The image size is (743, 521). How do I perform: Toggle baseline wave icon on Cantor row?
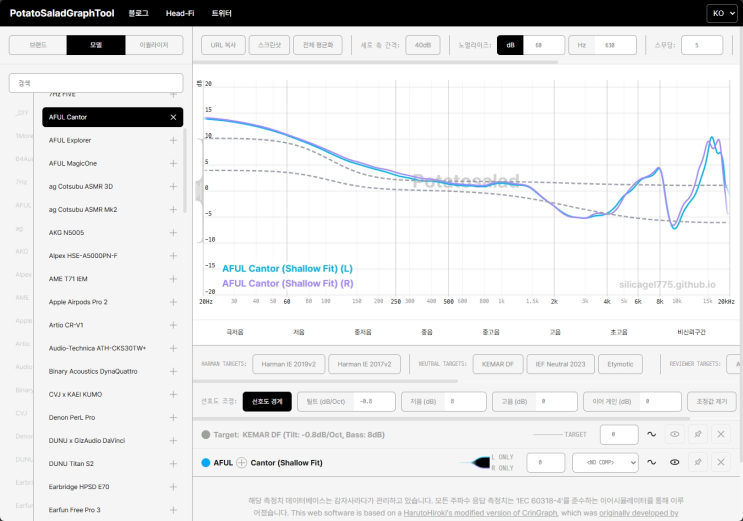tap(652, 462)
